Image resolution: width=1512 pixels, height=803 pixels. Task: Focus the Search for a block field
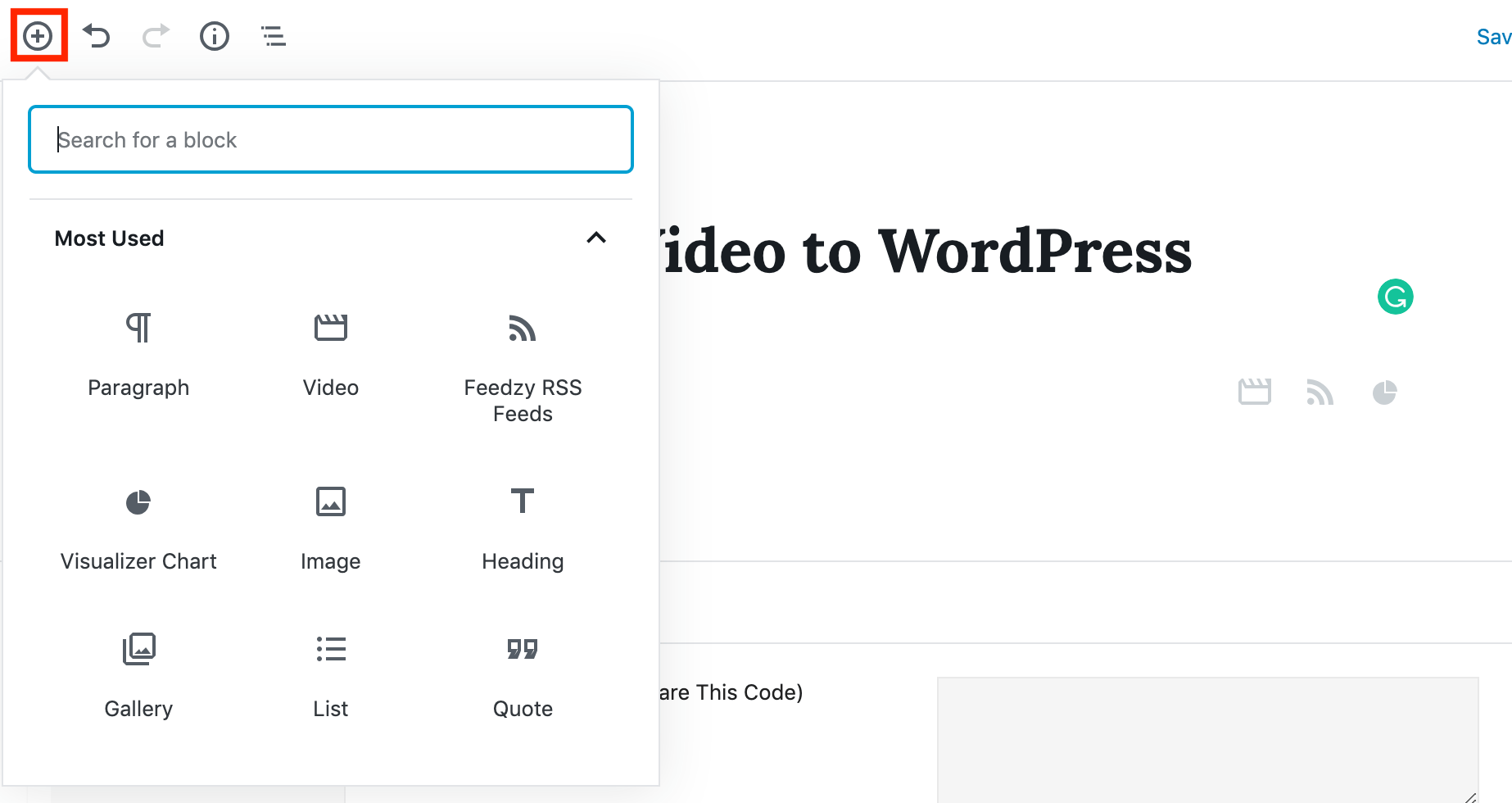(x=331, y=139)
